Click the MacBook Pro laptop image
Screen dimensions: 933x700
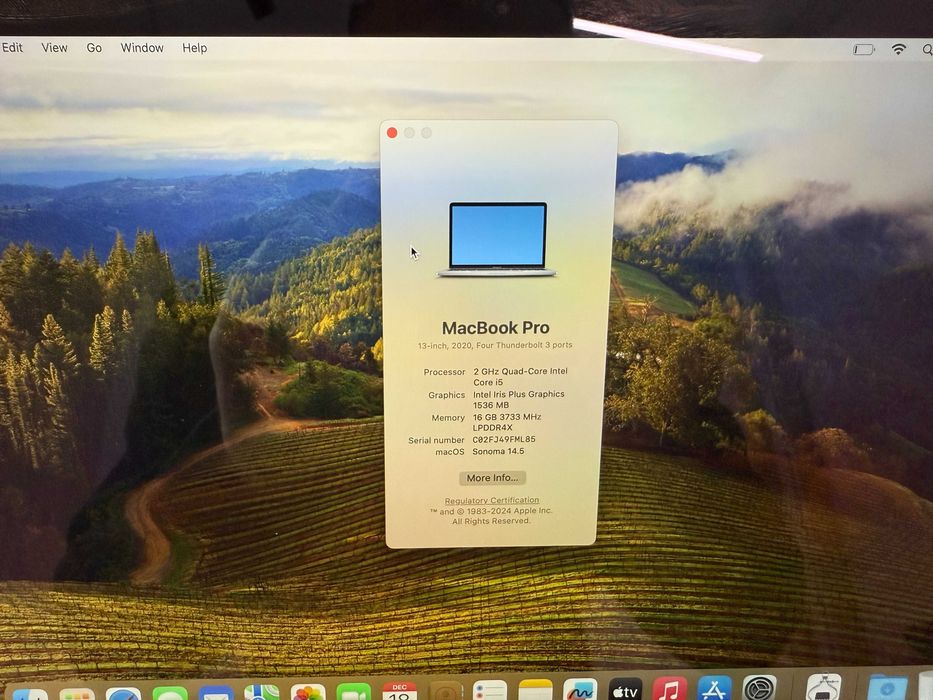point(497,239)
